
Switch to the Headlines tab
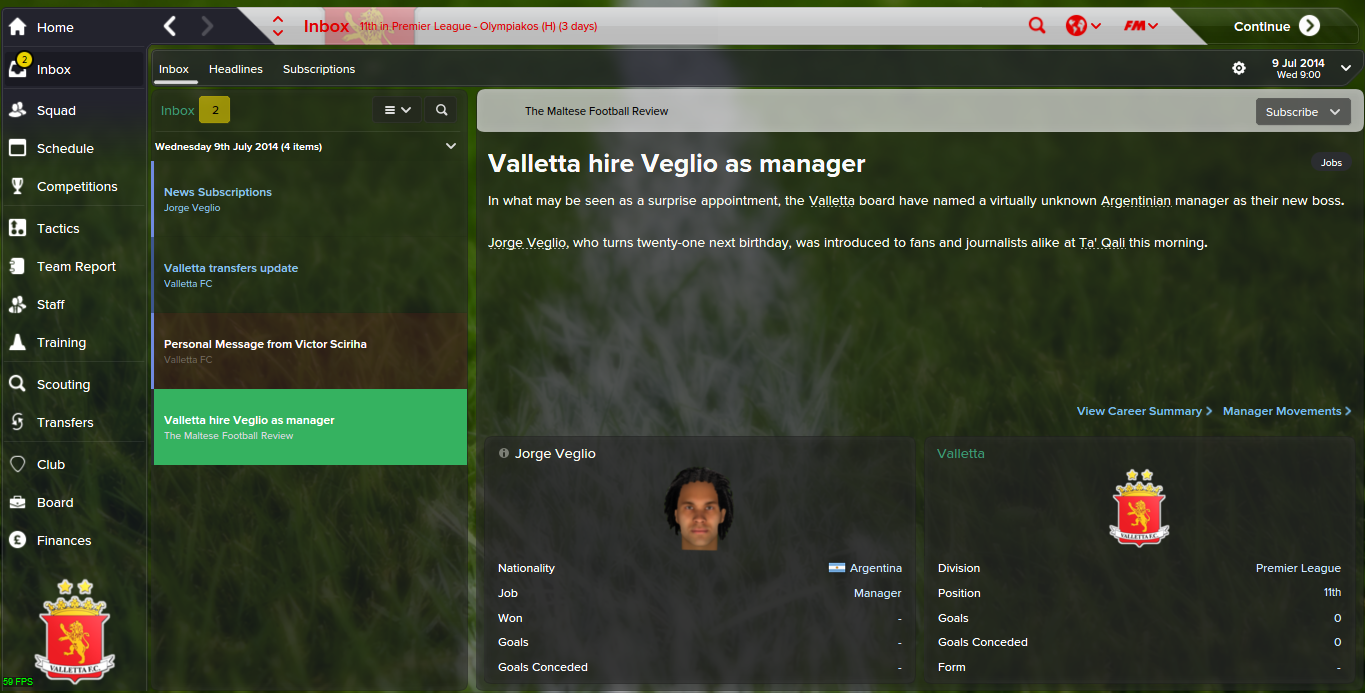[236, 69]
